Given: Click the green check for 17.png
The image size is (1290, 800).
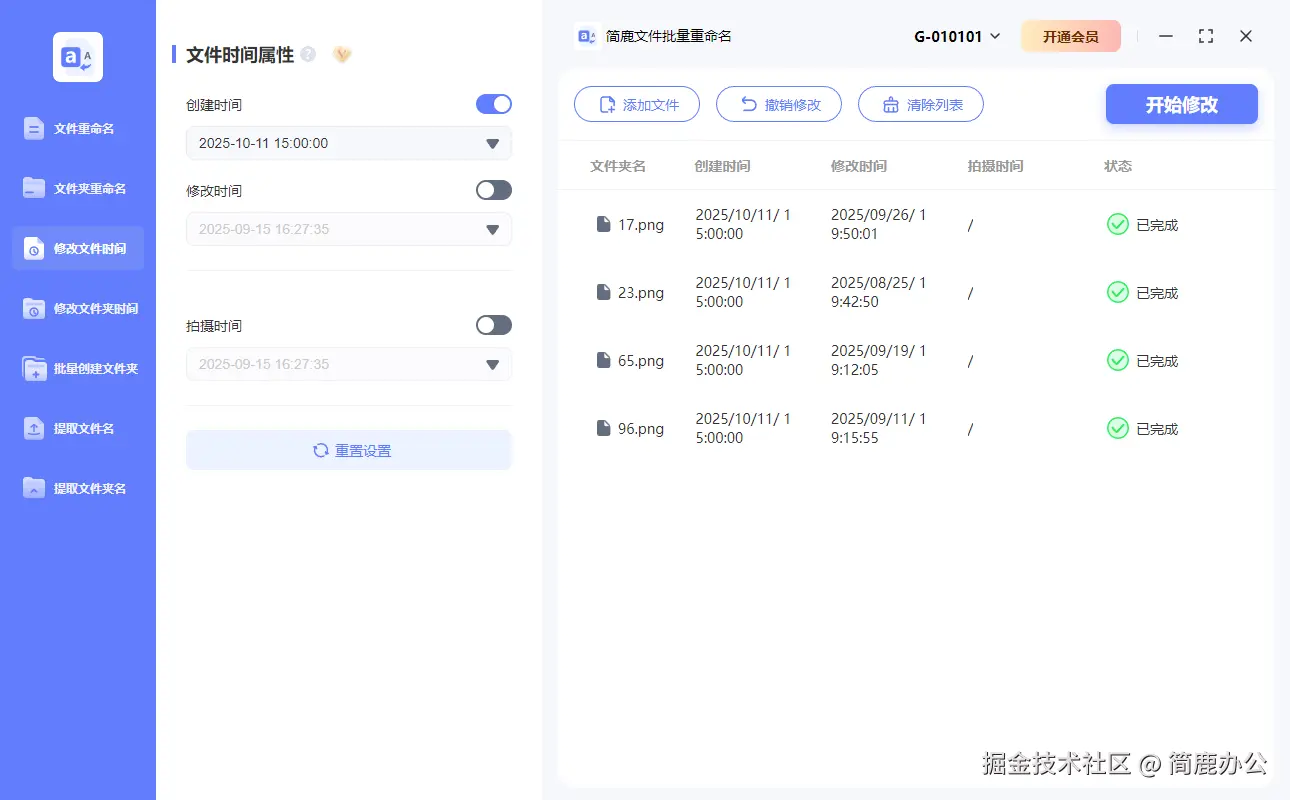Looking at the screenshot, I should (1118, 224).
